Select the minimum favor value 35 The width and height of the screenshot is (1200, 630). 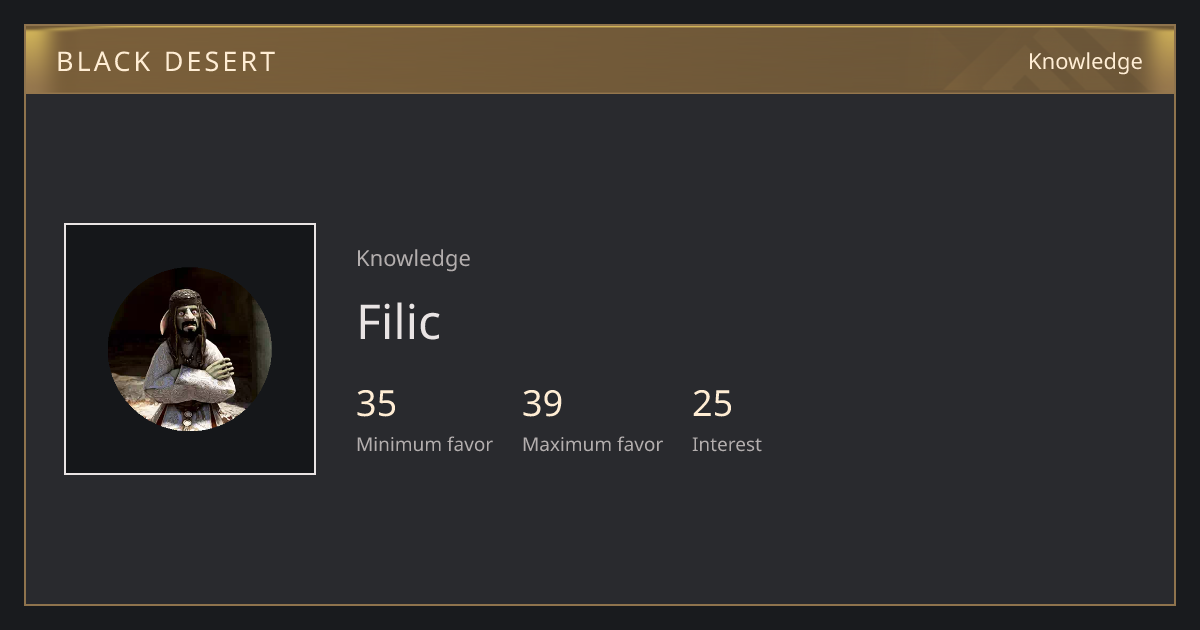click(376, 404)
